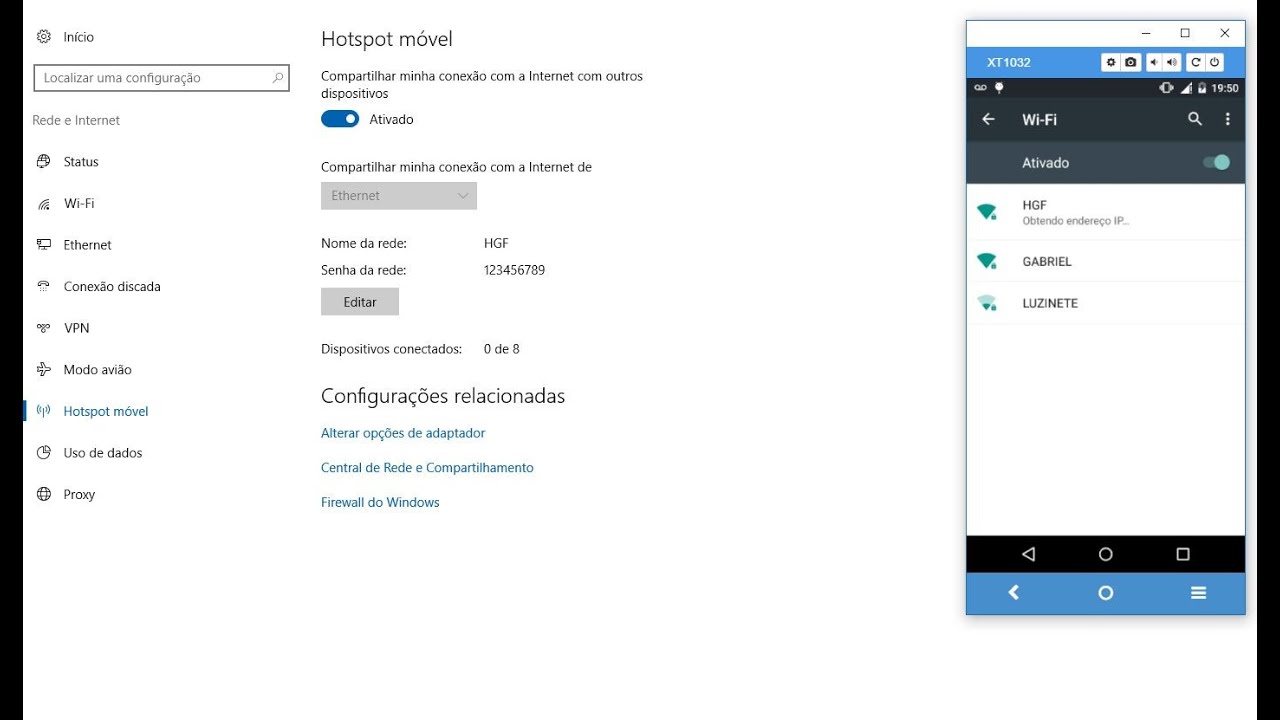Click the search magnifier in settings box

point(278,77)
